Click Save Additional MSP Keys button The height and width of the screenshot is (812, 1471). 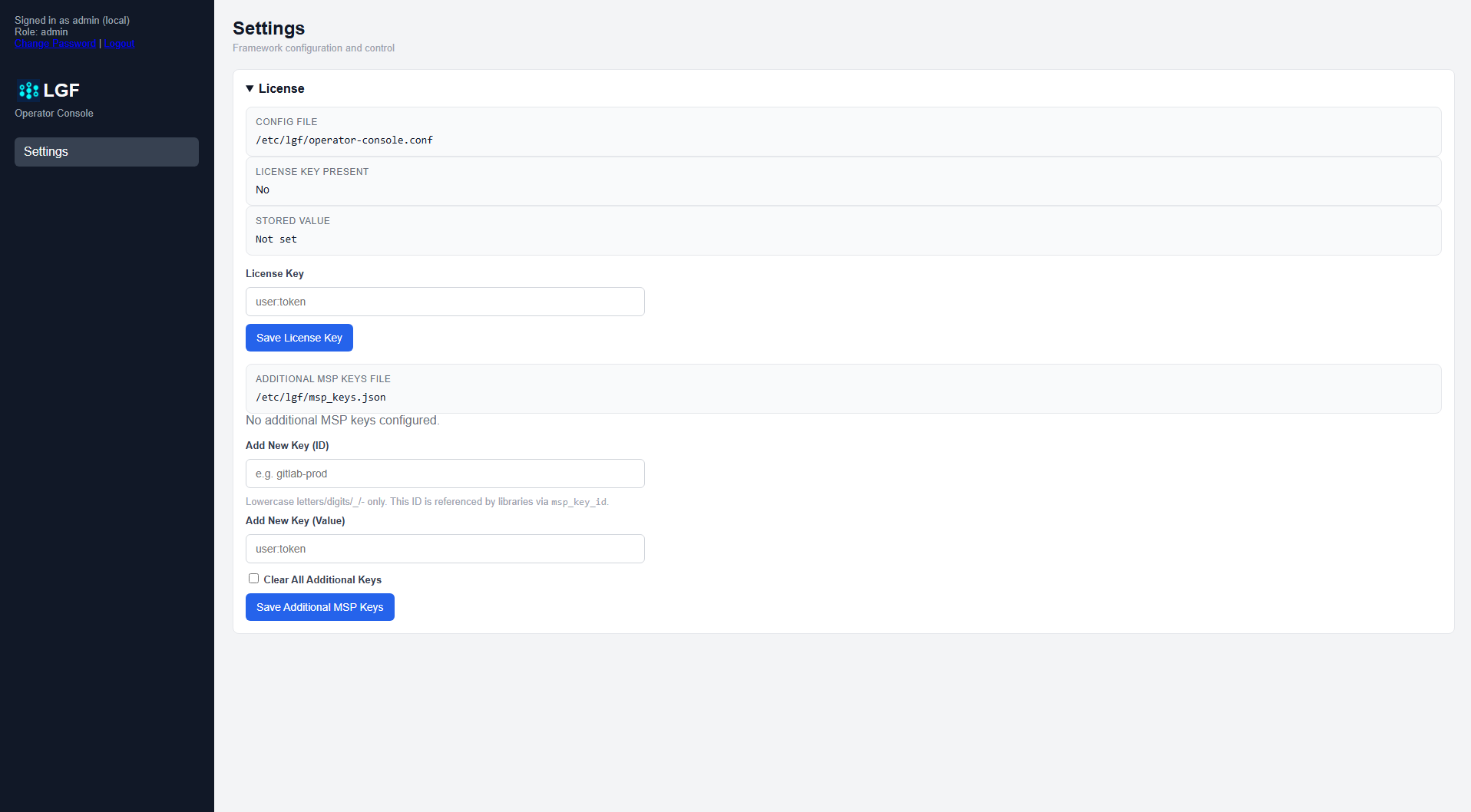pos(320,607)
